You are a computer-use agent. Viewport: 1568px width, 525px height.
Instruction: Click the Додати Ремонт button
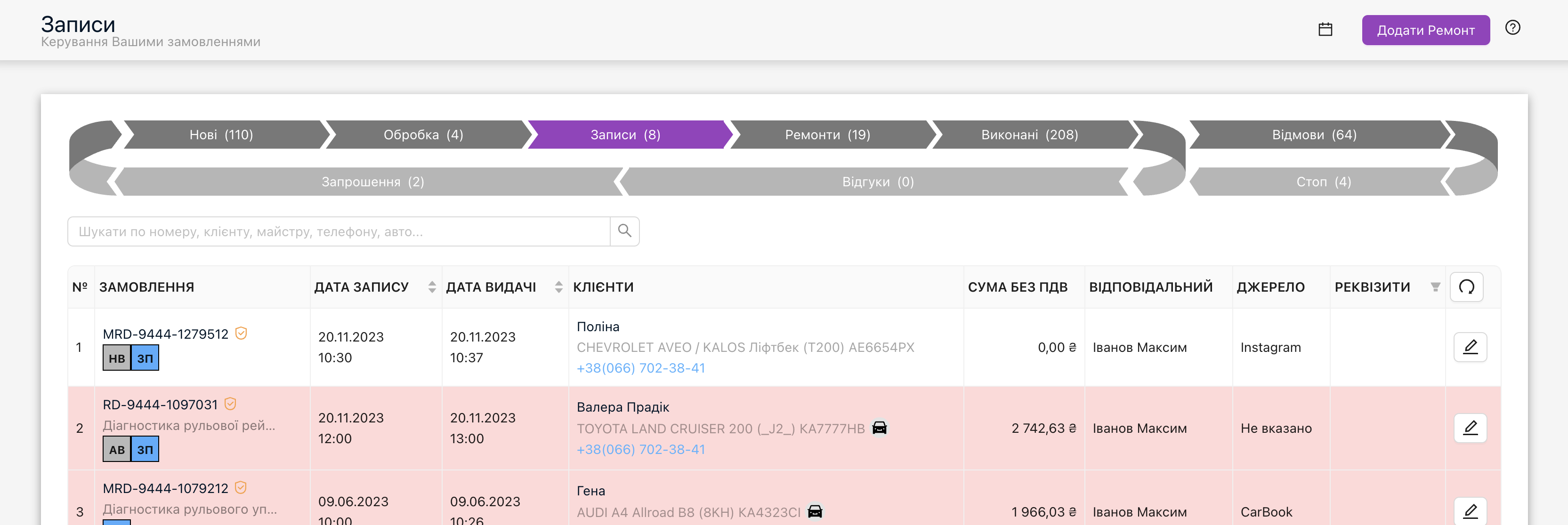1426,30
